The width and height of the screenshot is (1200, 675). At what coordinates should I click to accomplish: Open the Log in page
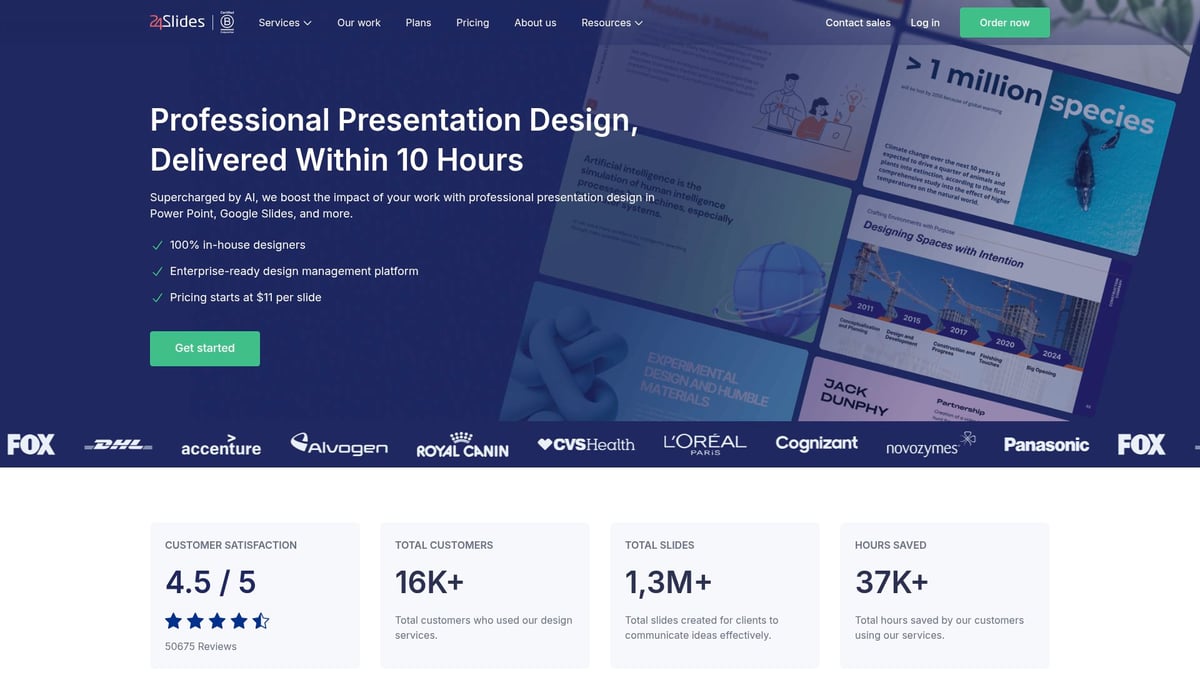click(924, 22)
